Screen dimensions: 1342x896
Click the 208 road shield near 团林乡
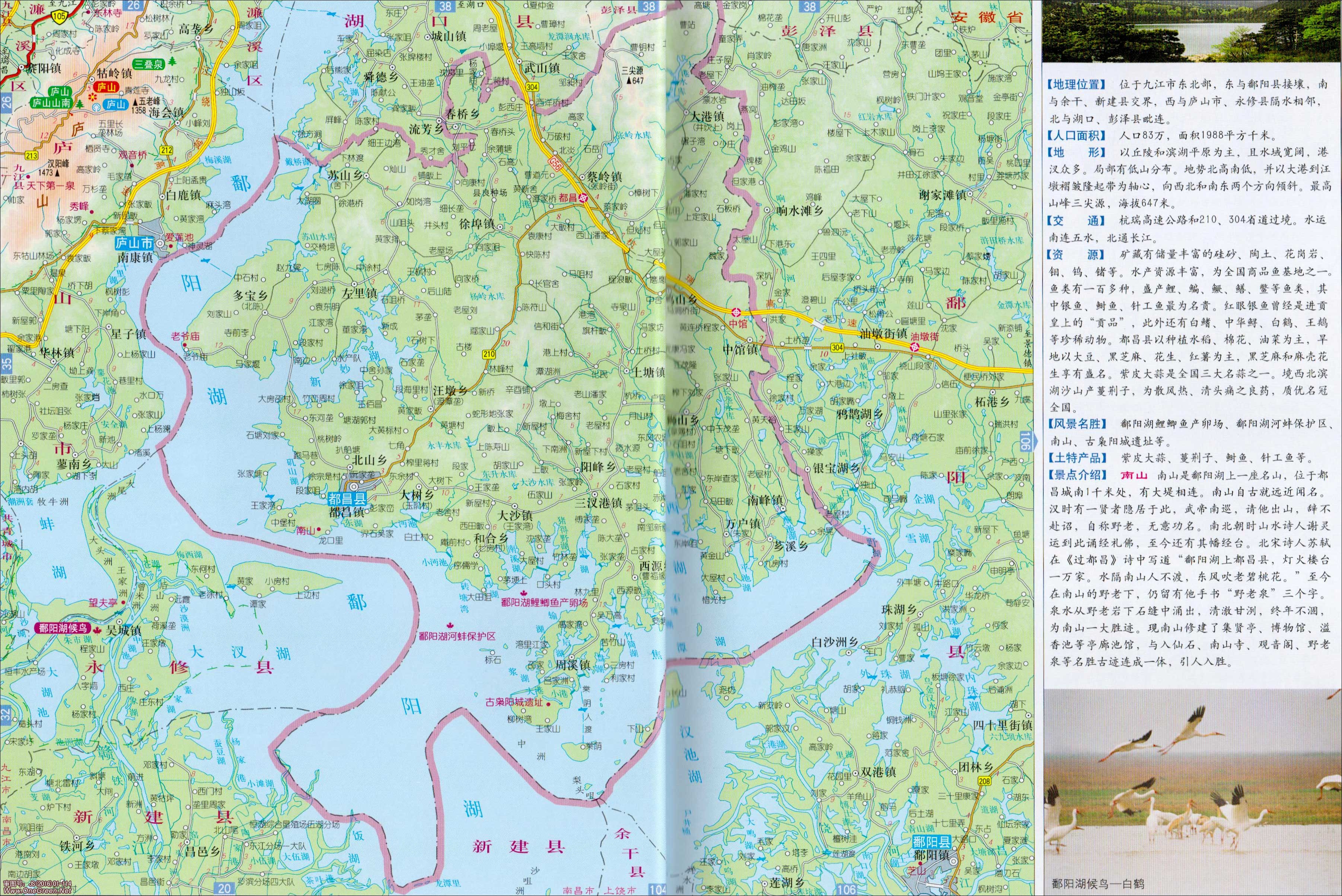click(984, 781)
